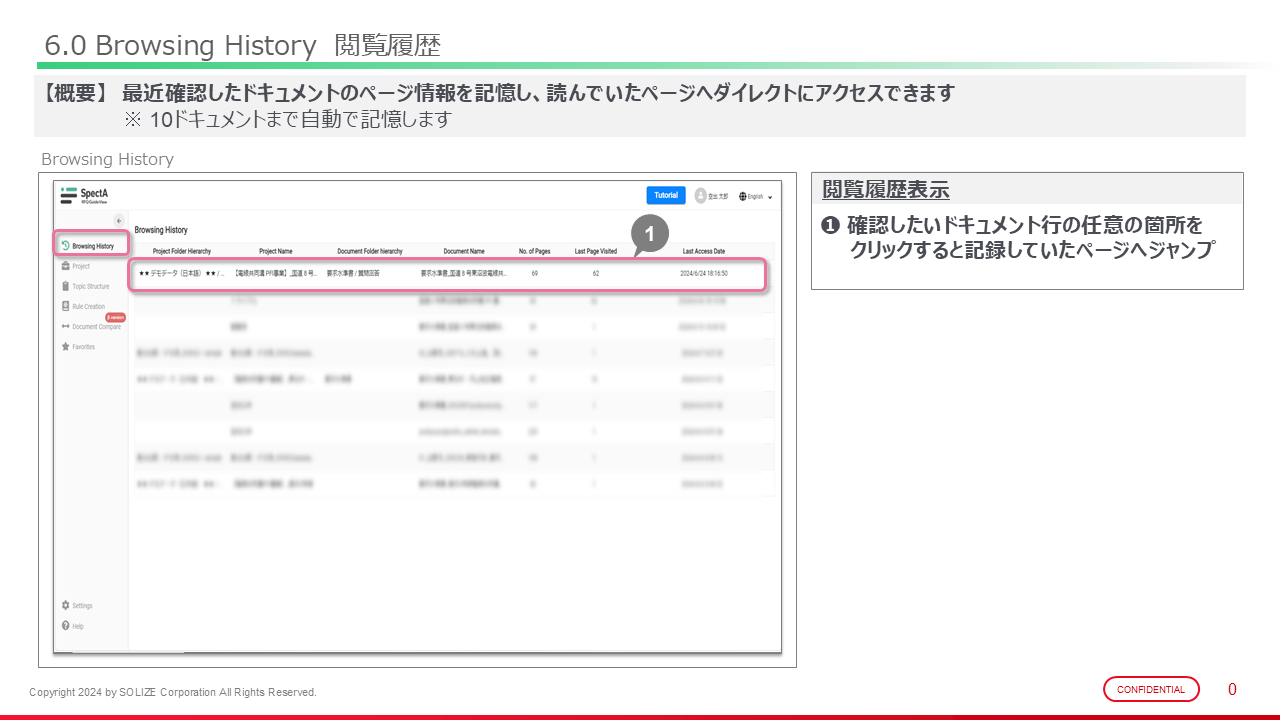The image size is (1280, 720).
Task: Open the first browsing history document row
Action: [x=447, y=273]
